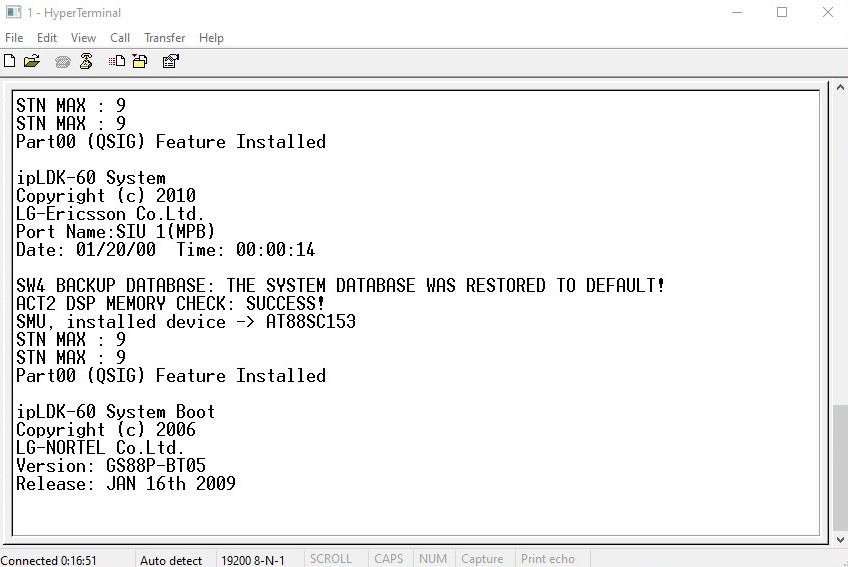Open the Help menu
This screenshot has height=567, width=848.
click(211, 38)
